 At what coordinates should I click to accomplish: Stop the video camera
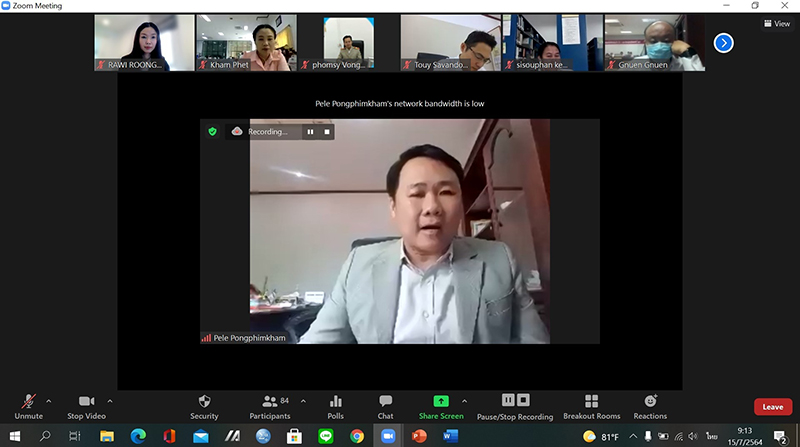click(86, 407)
